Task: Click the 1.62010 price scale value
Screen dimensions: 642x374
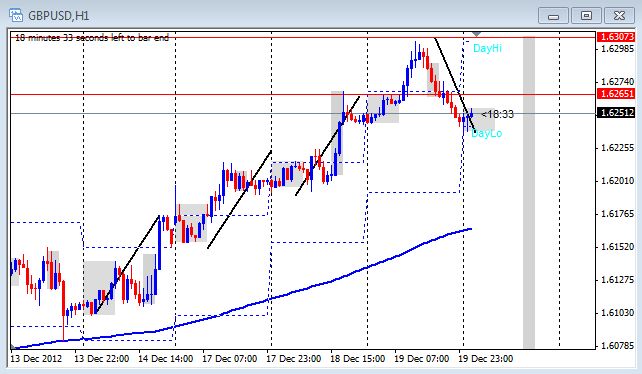Action: (617, 181)
